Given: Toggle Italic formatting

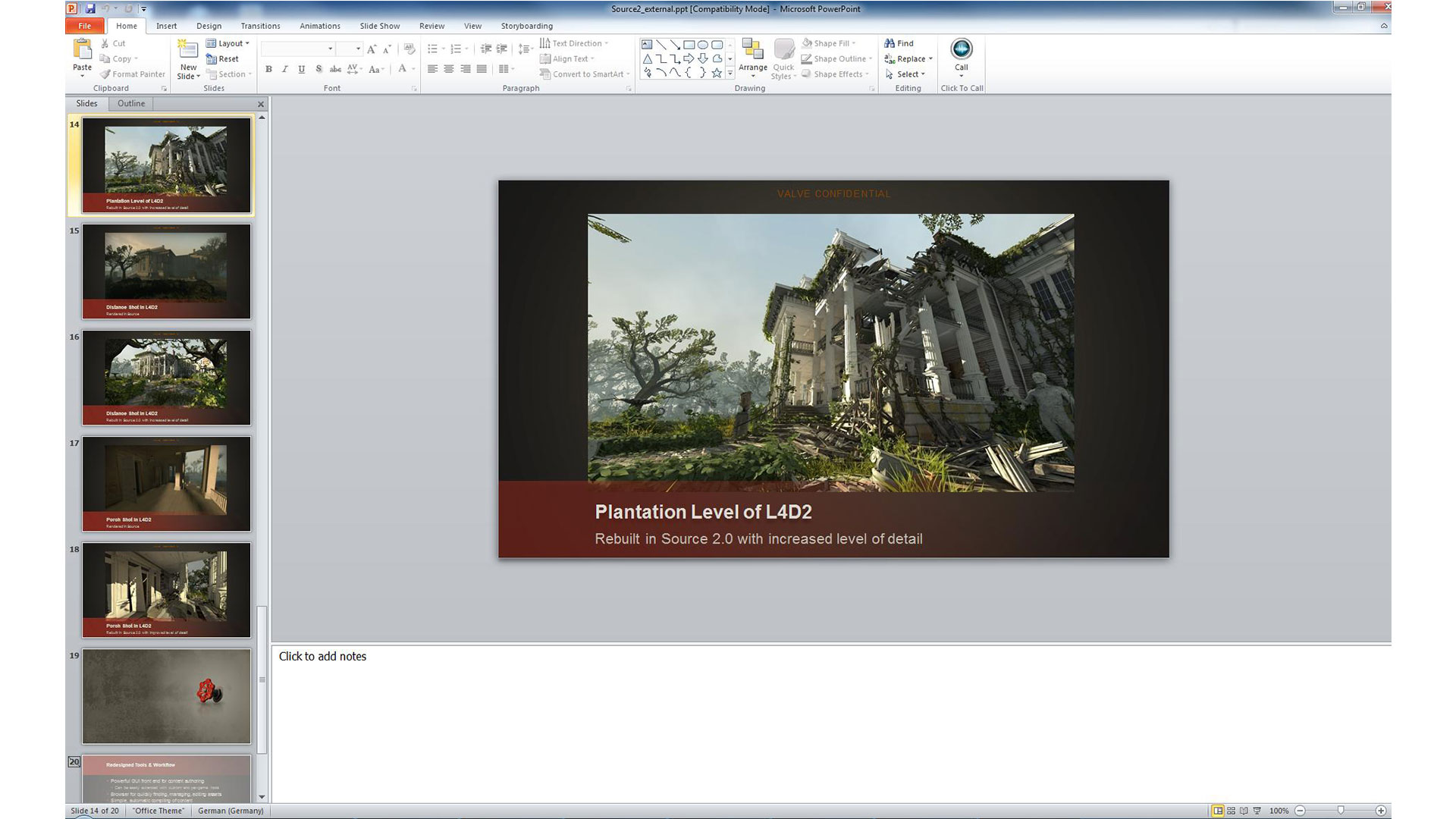Looking at the screenshot, I should (x=285, y=69).
